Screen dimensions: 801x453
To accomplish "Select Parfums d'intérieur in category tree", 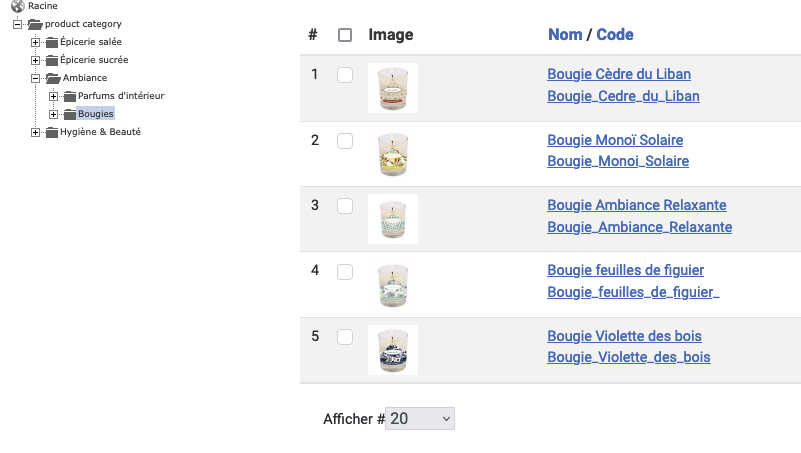I will pyautogui.click(x=121, y=96).
